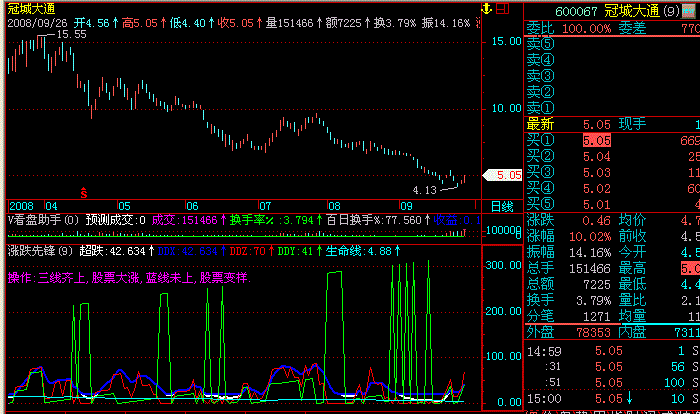Select the 卖① ask level row
Screen dimensions: 700x414
612,108
